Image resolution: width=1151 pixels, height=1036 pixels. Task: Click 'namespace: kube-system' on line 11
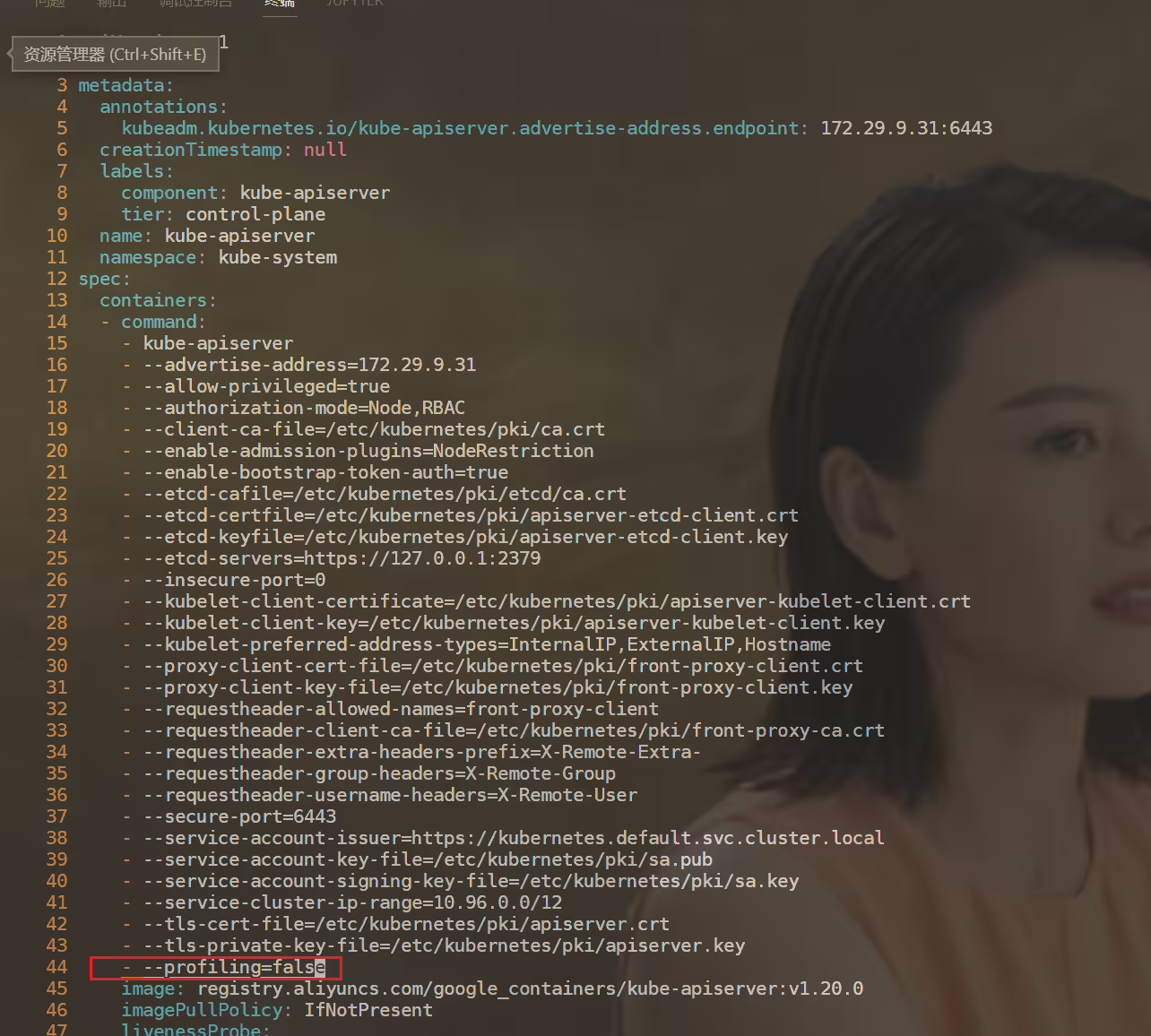(x=219, y=257)
